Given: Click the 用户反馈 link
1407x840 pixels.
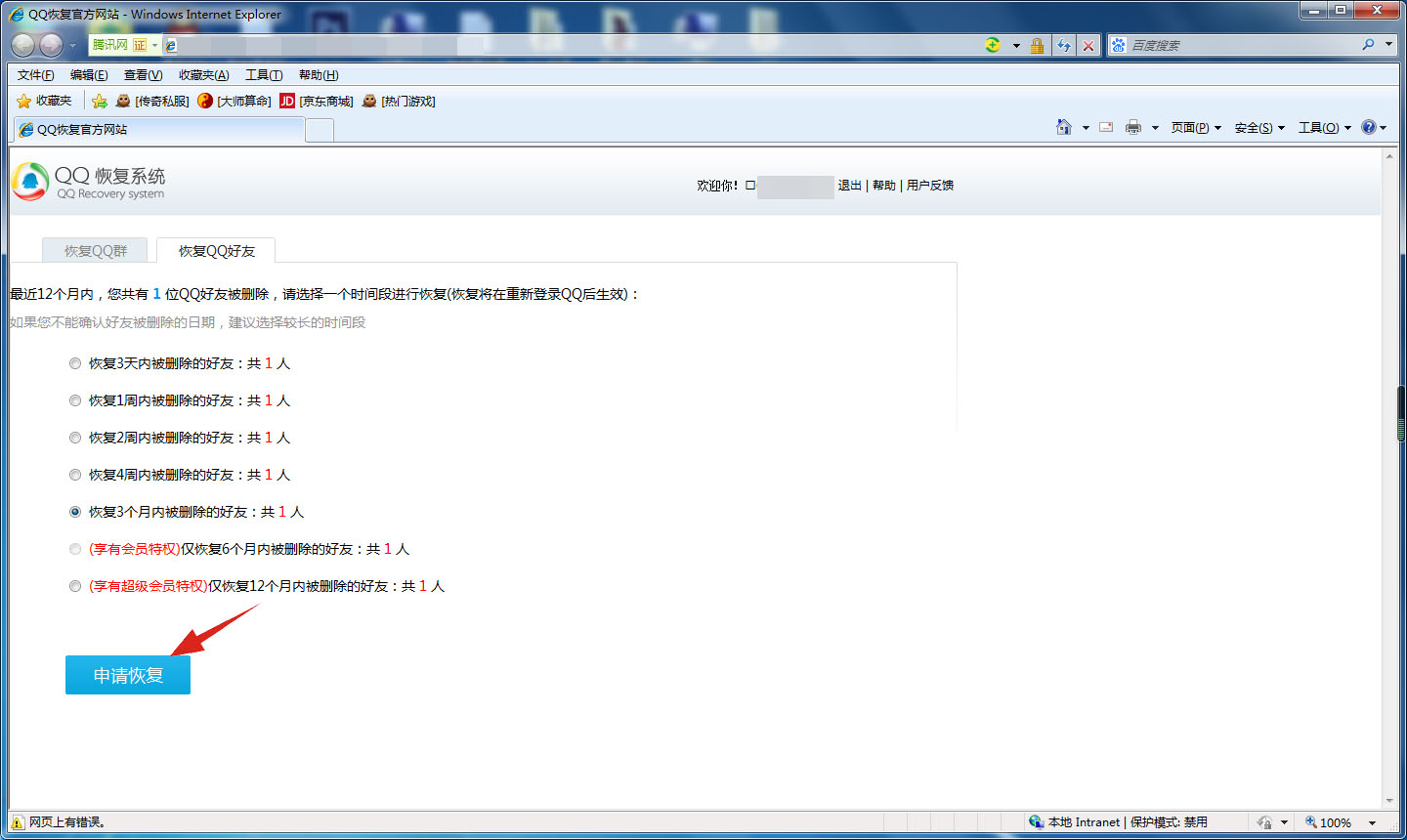Looking at the screenshot, I should point(929,186).
